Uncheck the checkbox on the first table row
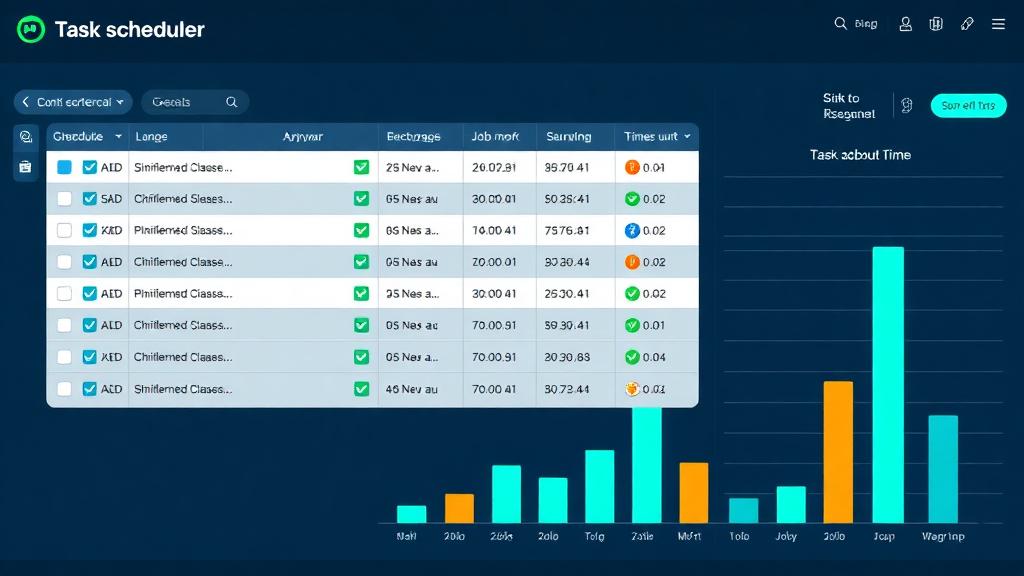The image size is (1024, 576). pos(66,167)
